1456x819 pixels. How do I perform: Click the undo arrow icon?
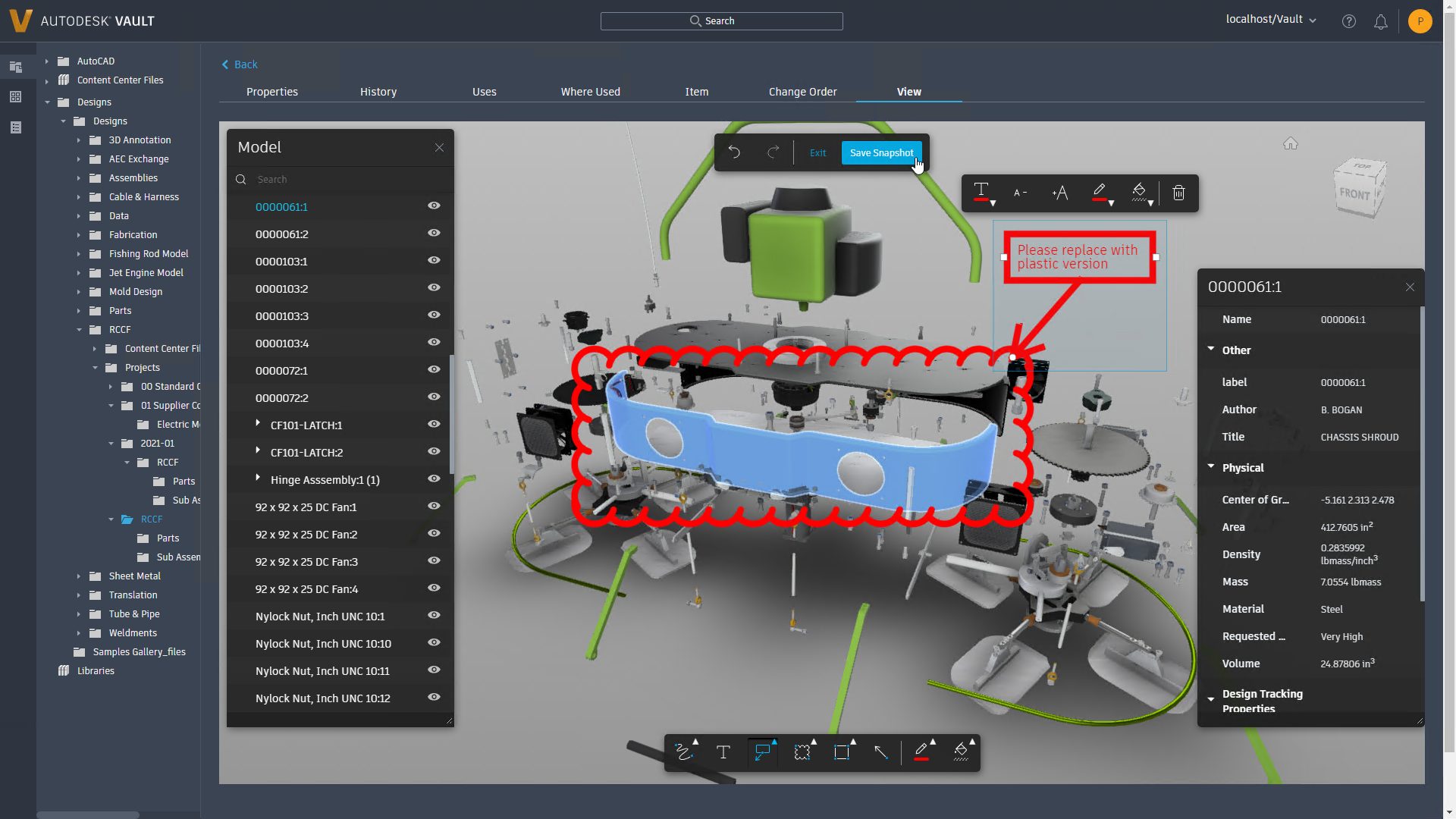click(x=734, y=152)
